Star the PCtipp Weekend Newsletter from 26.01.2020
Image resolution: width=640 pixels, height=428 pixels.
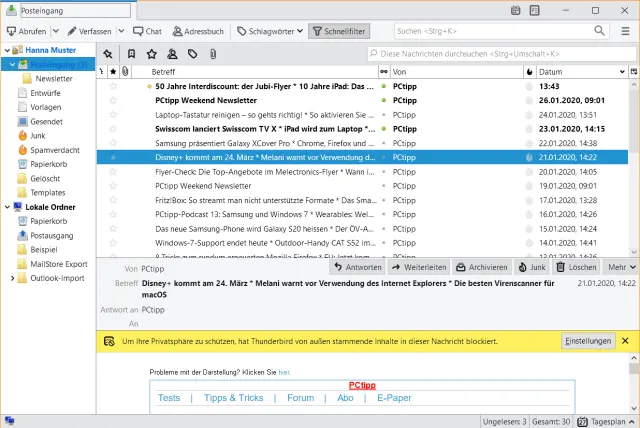(x=113, y=100)
